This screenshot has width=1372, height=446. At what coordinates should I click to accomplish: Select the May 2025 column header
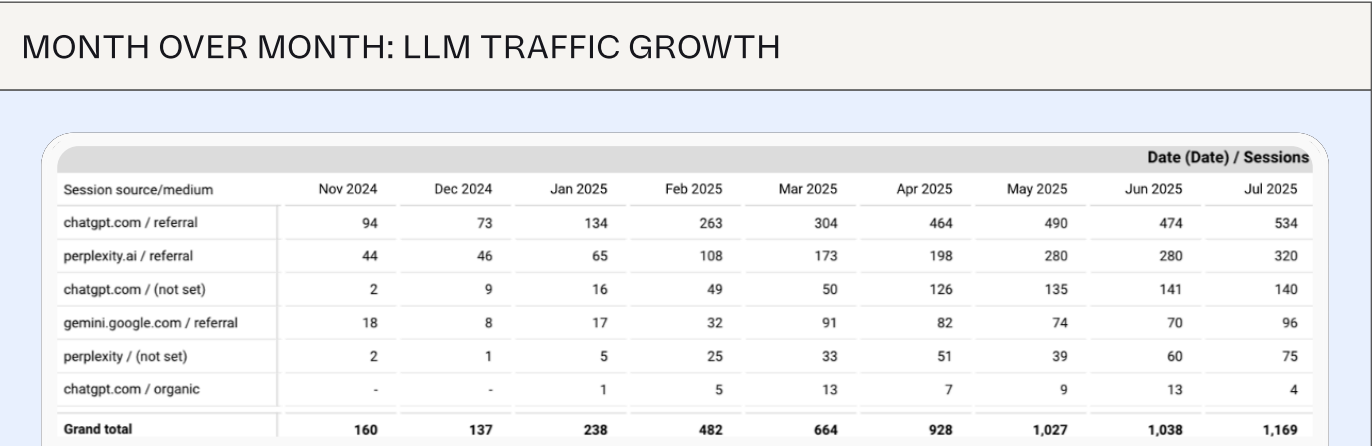1037,189
